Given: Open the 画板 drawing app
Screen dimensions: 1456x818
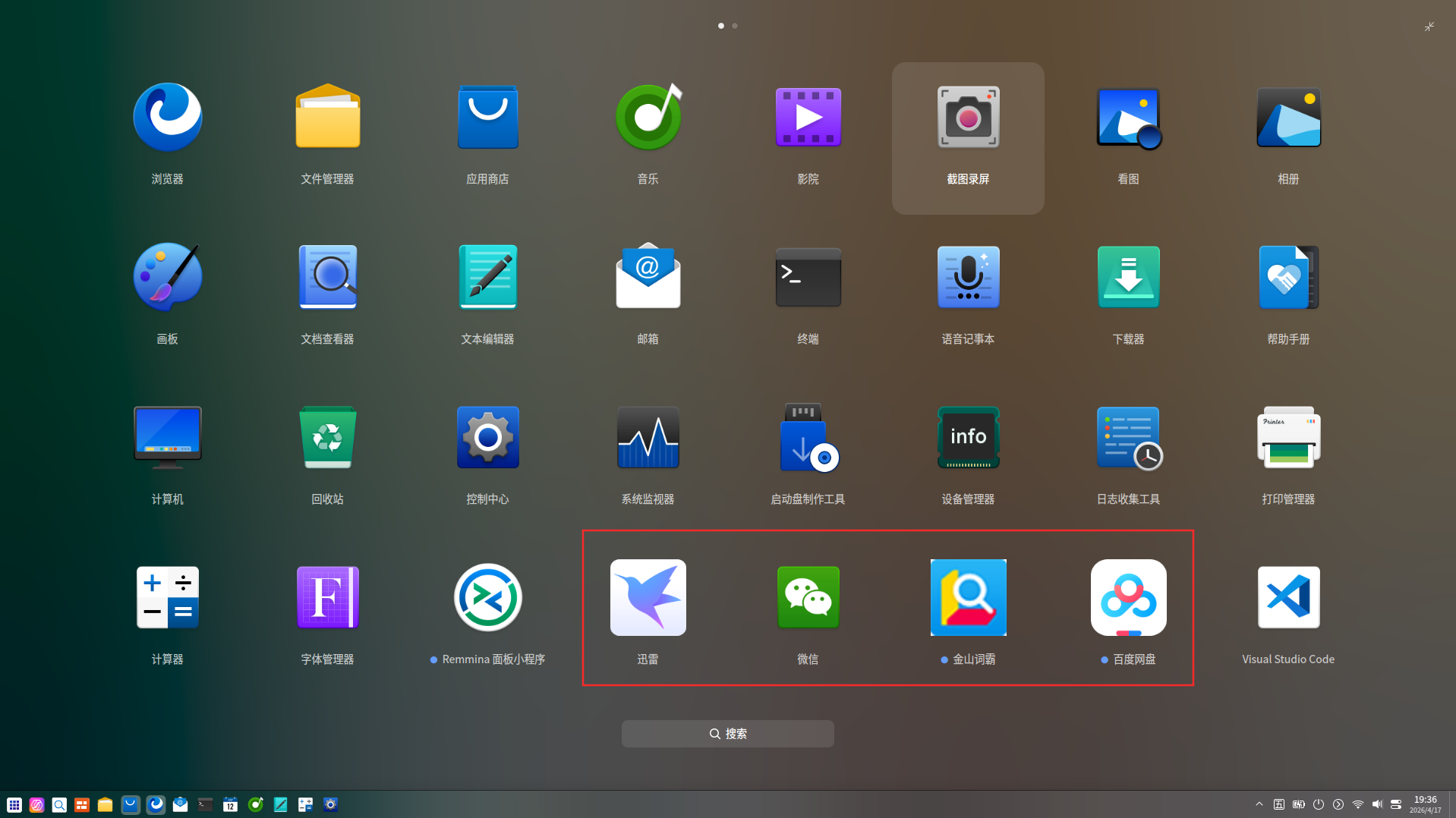Looking at the screenshot, I should [x=168, y=278].
